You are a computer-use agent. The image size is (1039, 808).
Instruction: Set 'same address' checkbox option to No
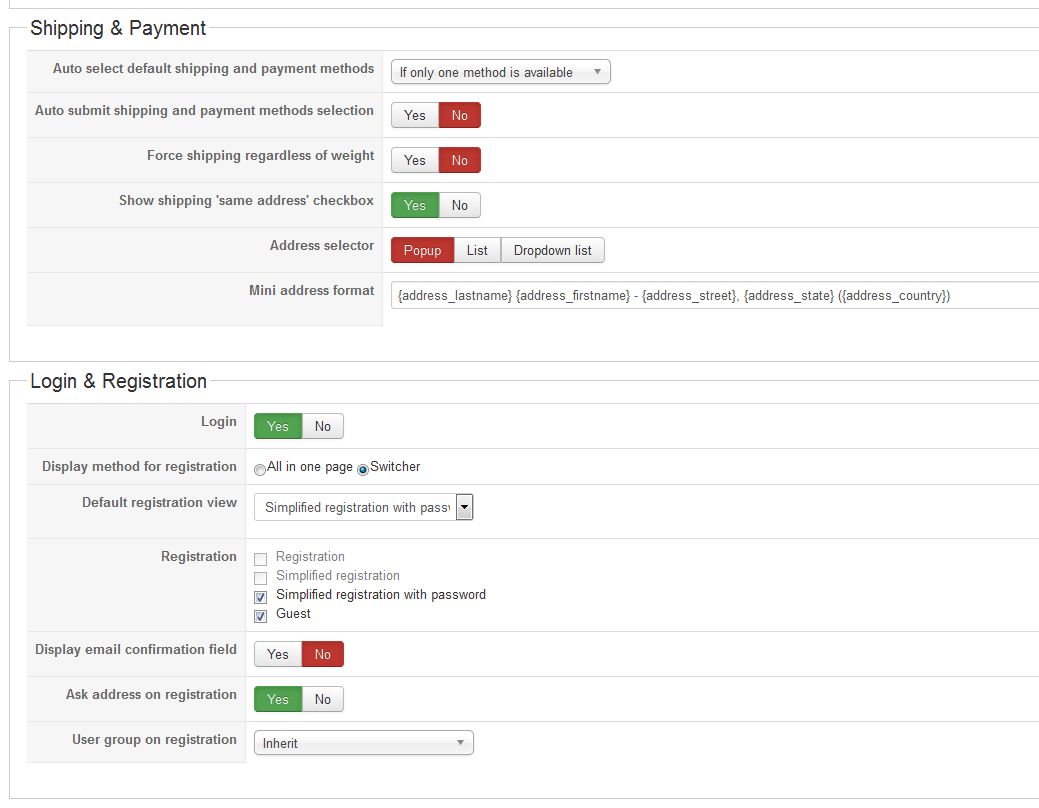tap(460, 205)
